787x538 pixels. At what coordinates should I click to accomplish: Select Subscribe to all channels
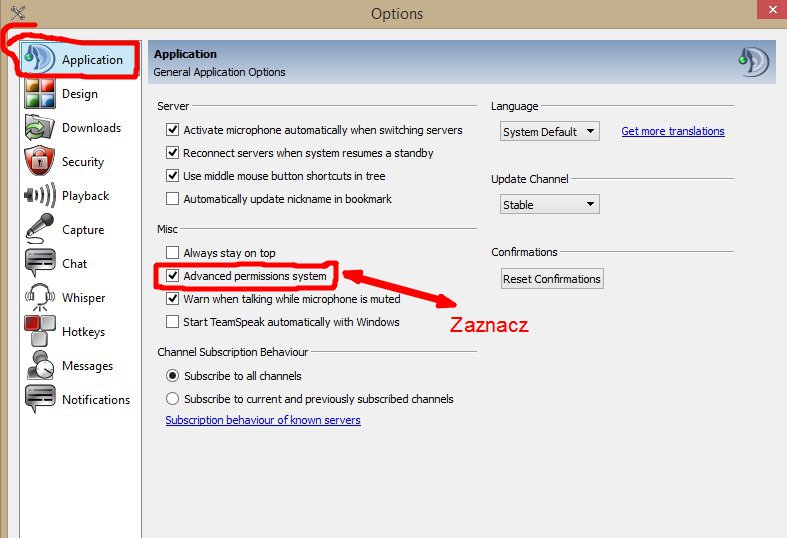point(172,375)
